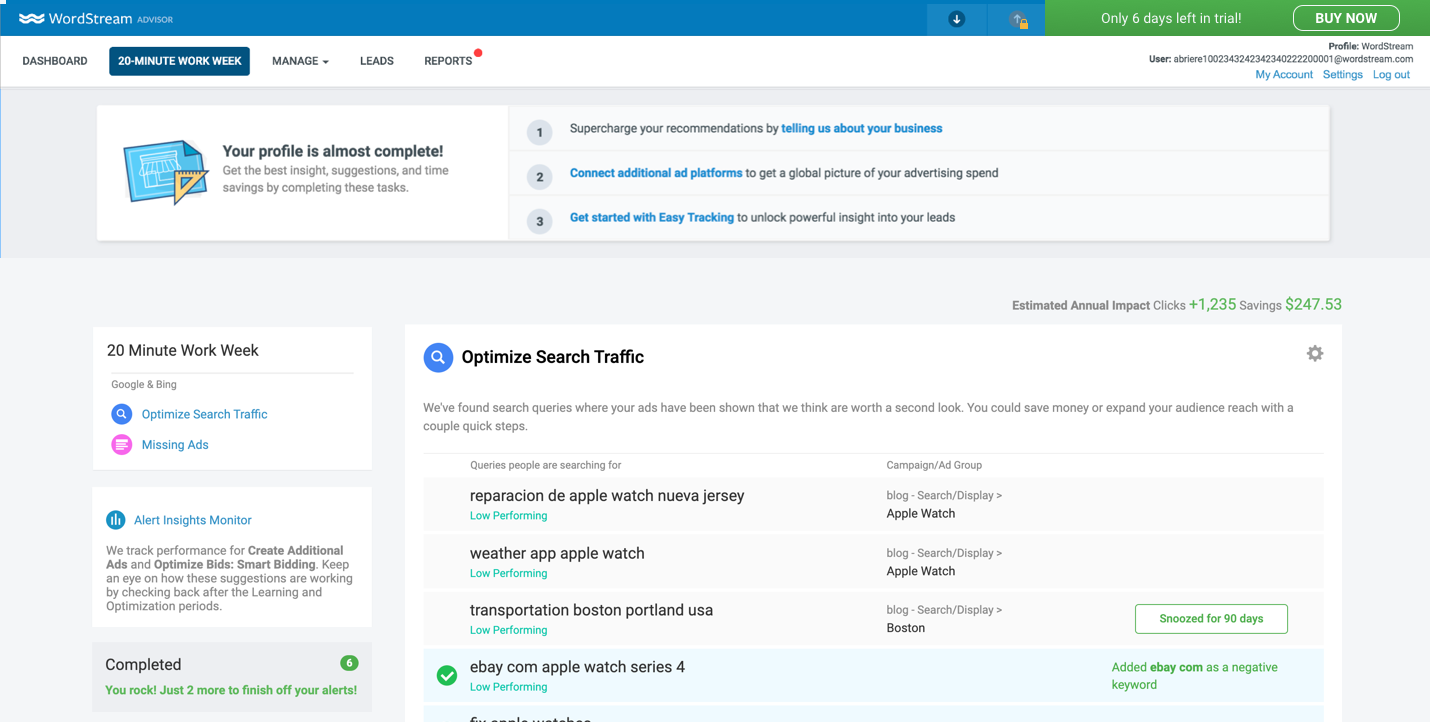Click You rock! Just 2 more message
This screenshot has height=722, width=1430.
tap(231, 690)
